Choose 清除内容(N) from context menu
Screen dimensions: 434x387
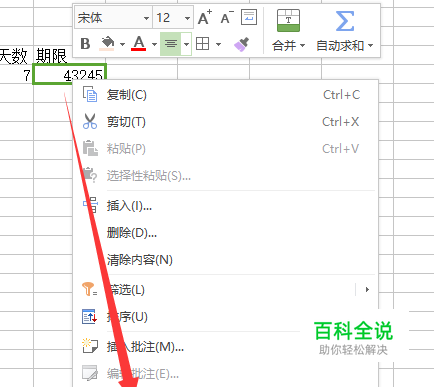click(x=226, y=260)
